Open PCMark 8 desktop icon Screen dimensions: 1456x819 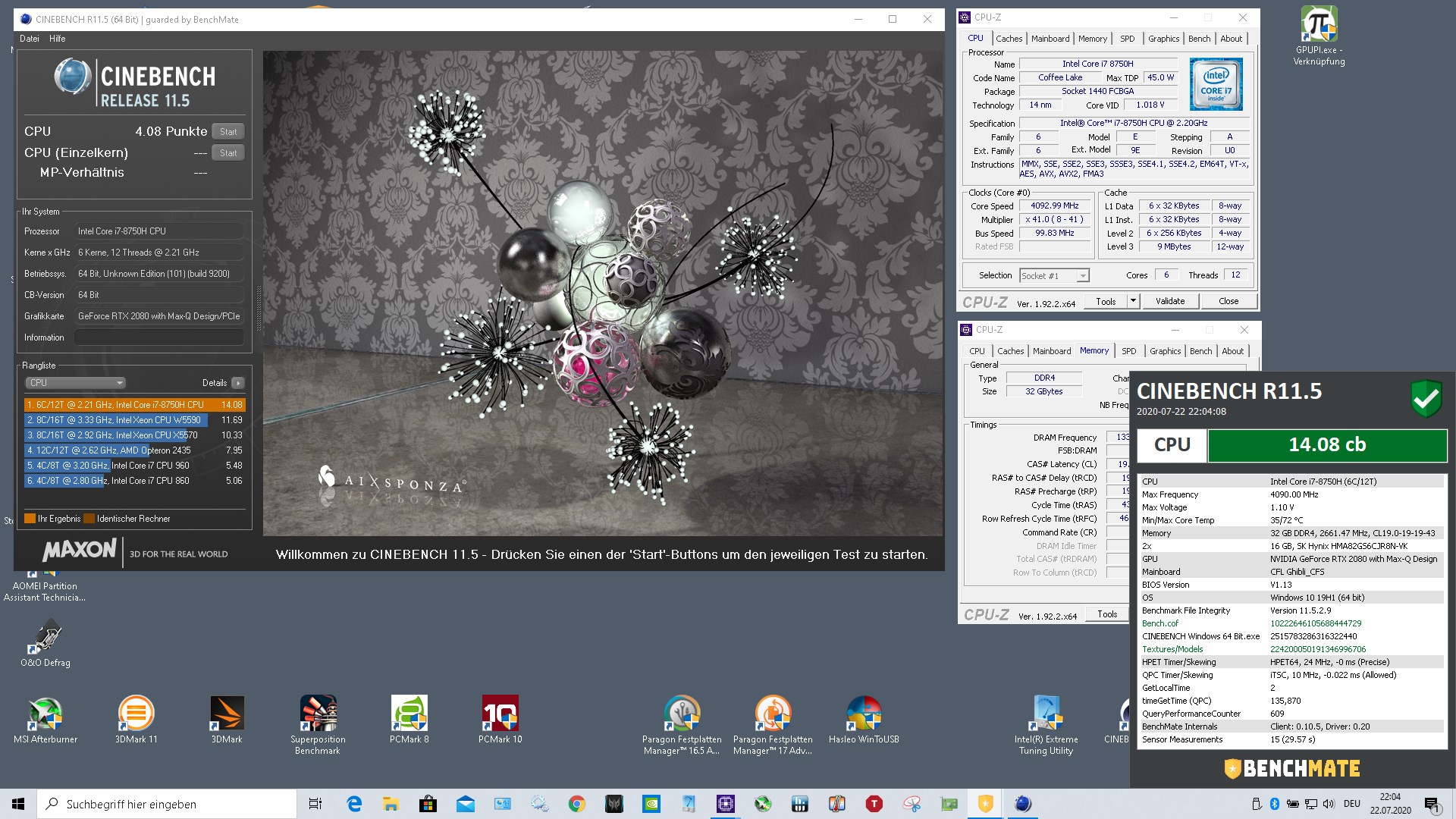(409, 720)
